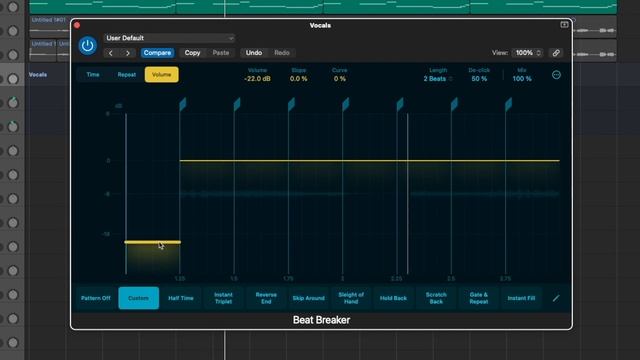Select the Custom pattern preset
Image resolution: width=640 pixels, height=360 pixels.
(138, 298)
